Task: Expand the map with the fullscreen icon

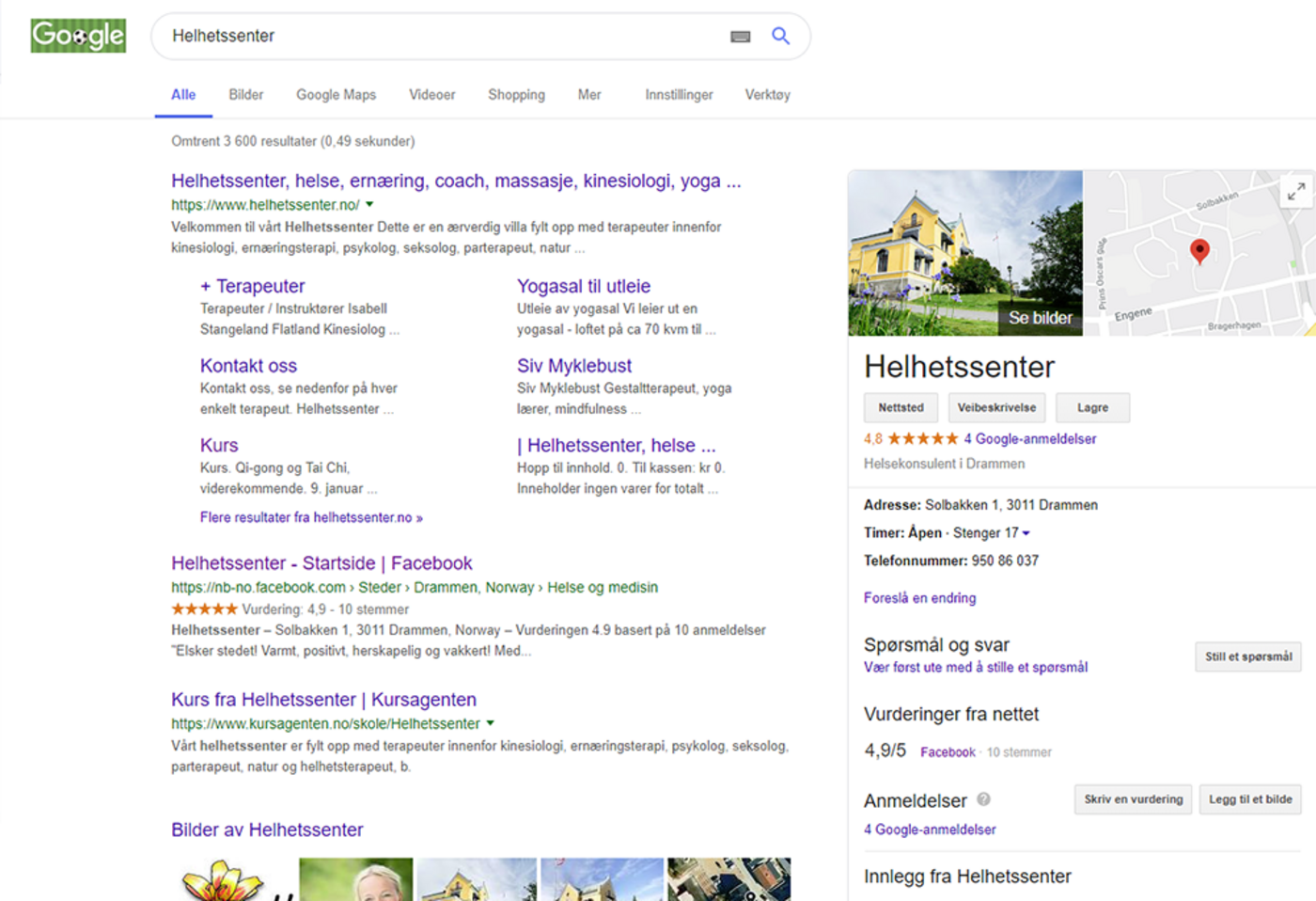Action: point(1296,192)
